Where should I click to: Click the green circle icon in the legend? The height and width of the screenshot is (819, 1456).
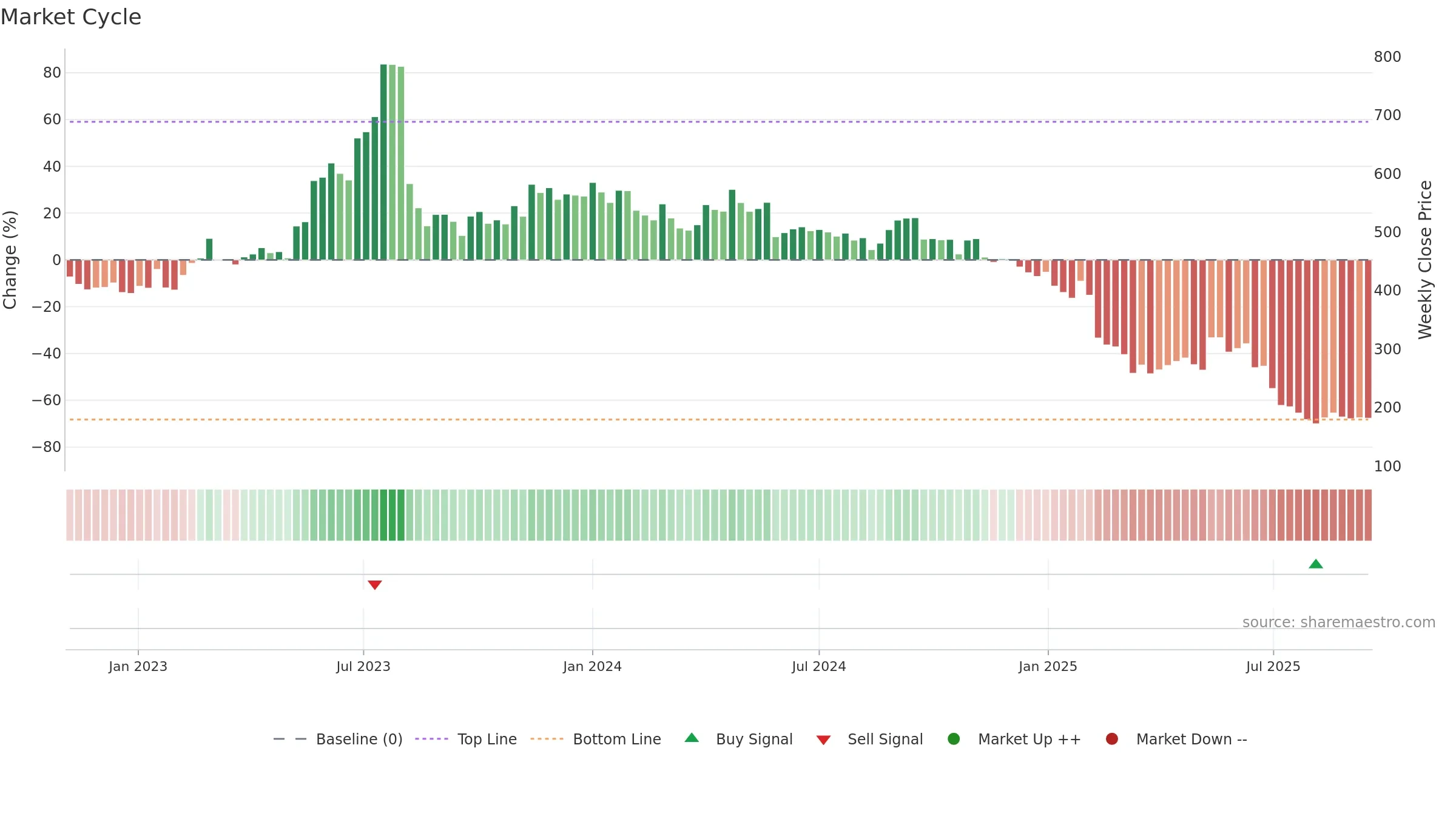point(954,739)
